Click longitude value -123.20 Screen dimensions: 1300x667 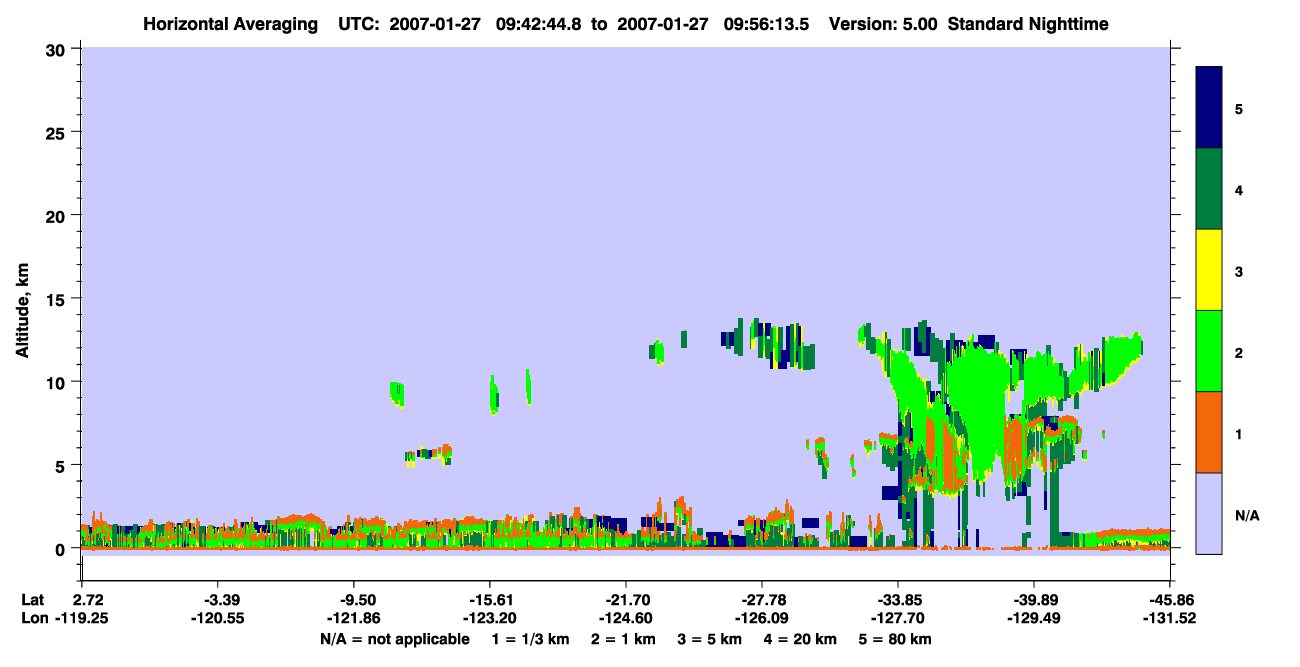(489, 618)
